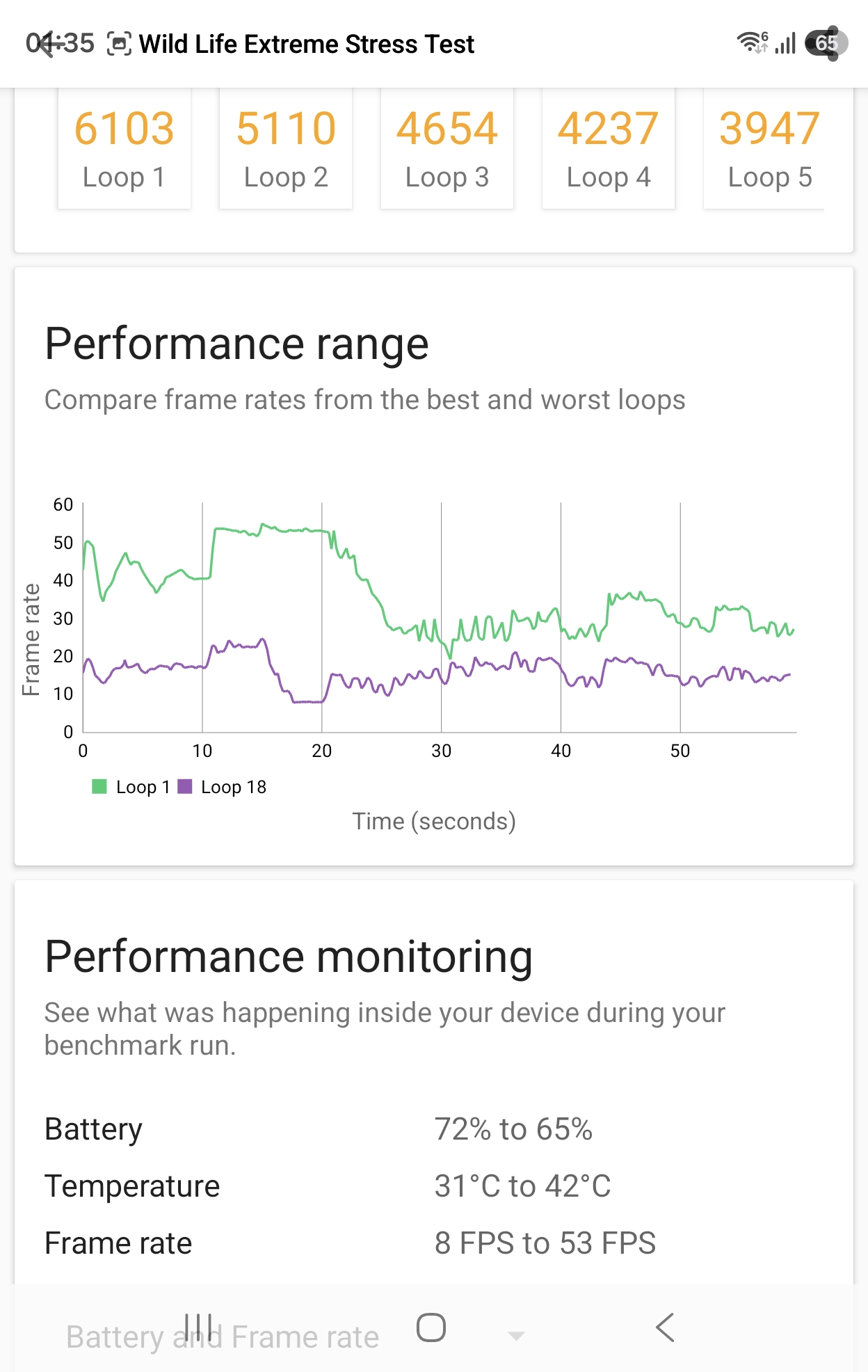Tap Wild Life Extreme Stress Test title
868x1372 pixels.
(x=307, y=44)
